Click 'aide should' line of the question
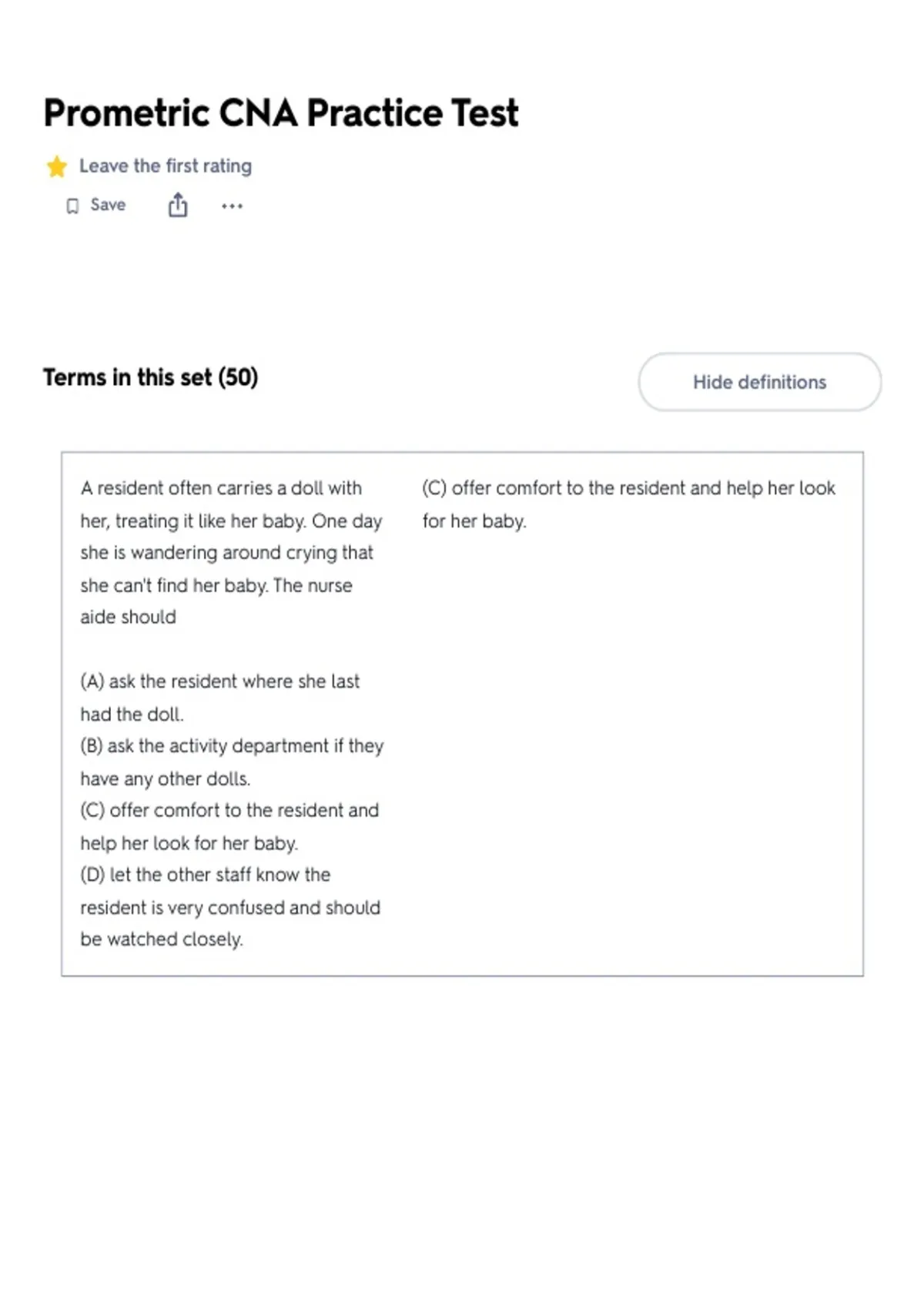Viewport: 924px width, 1309px height. coord(129,618)
